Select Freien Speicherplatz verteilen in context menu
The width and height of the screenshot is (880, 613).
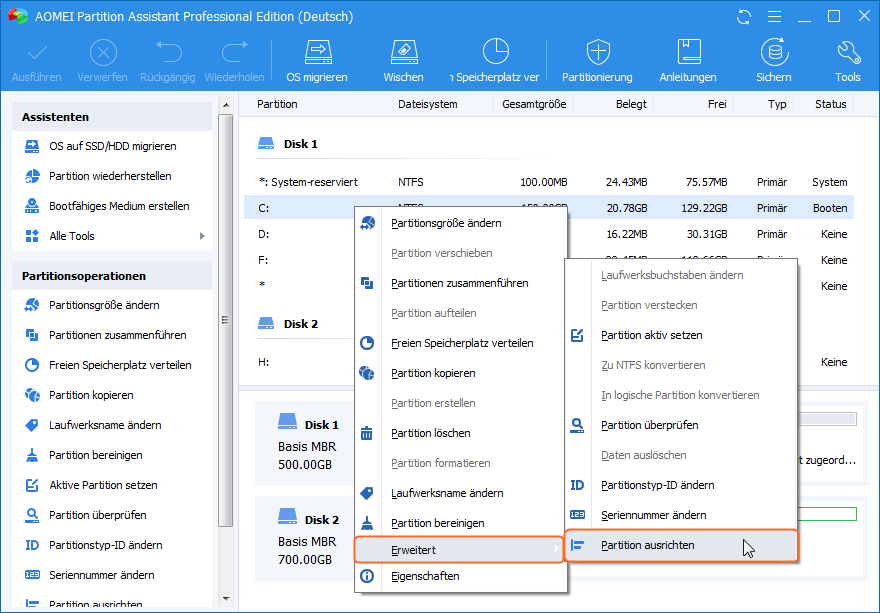tap(461, 343)
